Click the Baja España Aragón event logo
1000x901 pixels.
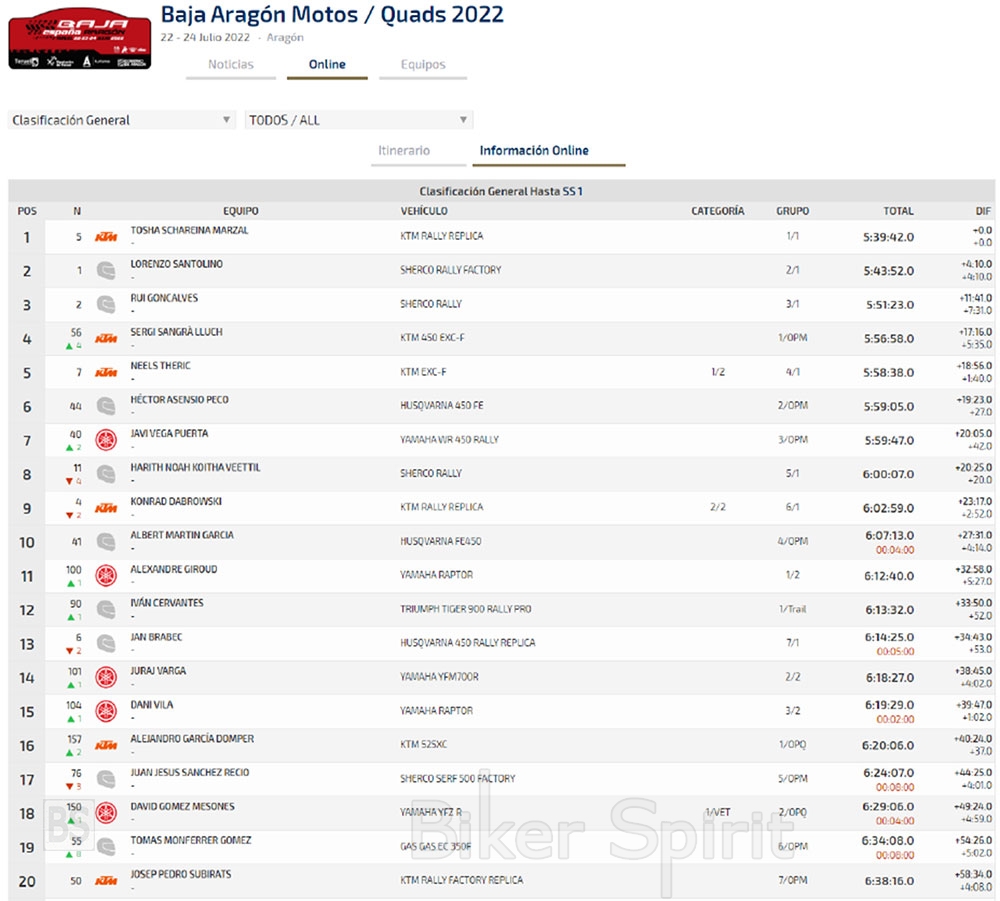[80, 41]
